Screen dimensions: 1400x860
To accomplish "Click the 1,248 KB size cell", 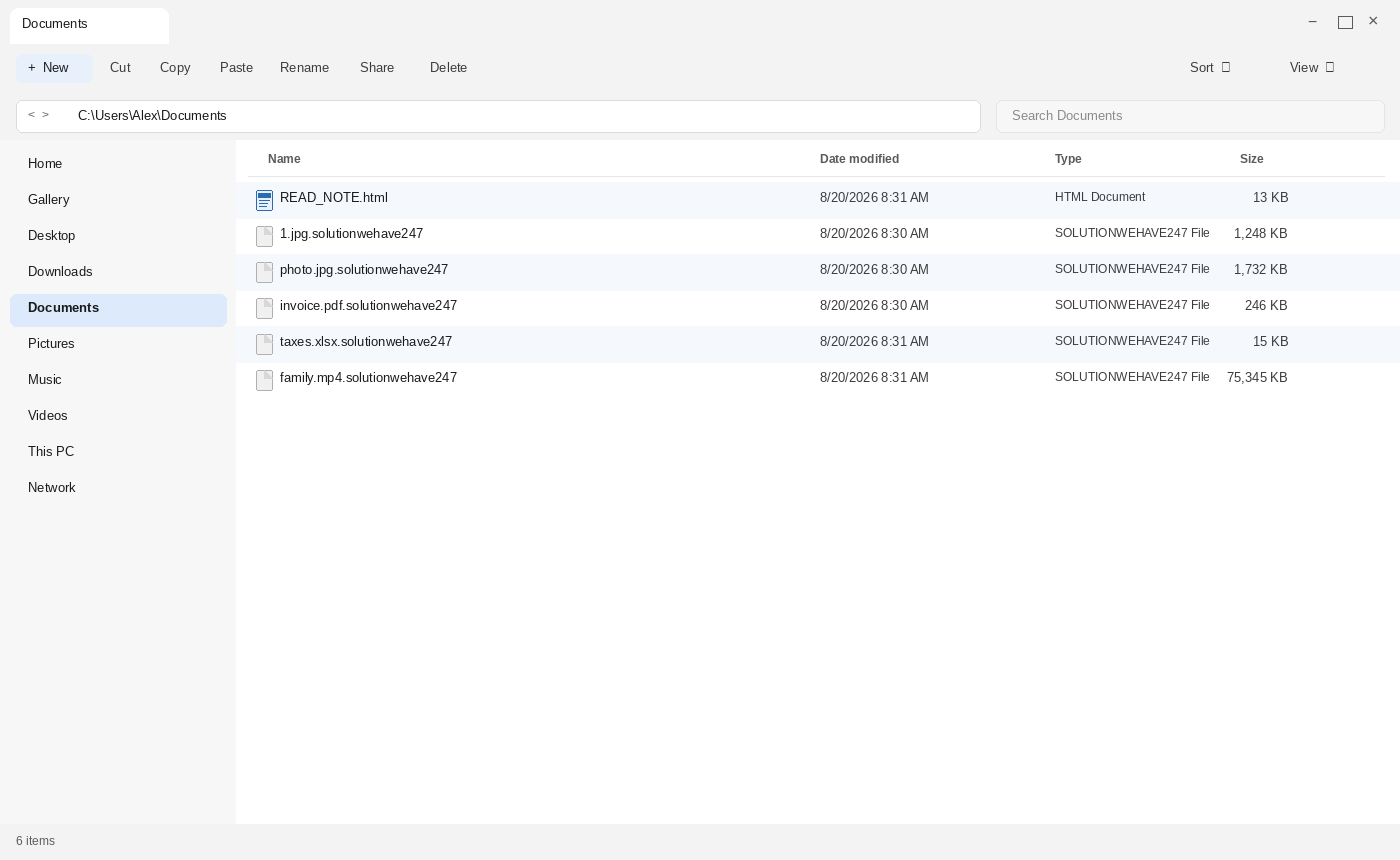I will pos(1260,234).
